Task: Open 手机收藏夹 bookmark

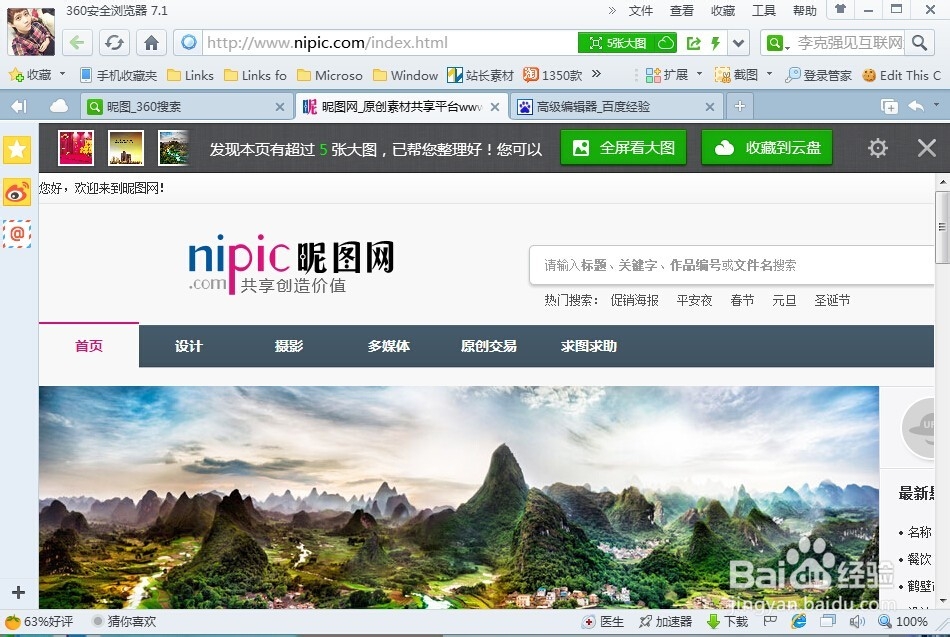Action: tap(119, 75)
